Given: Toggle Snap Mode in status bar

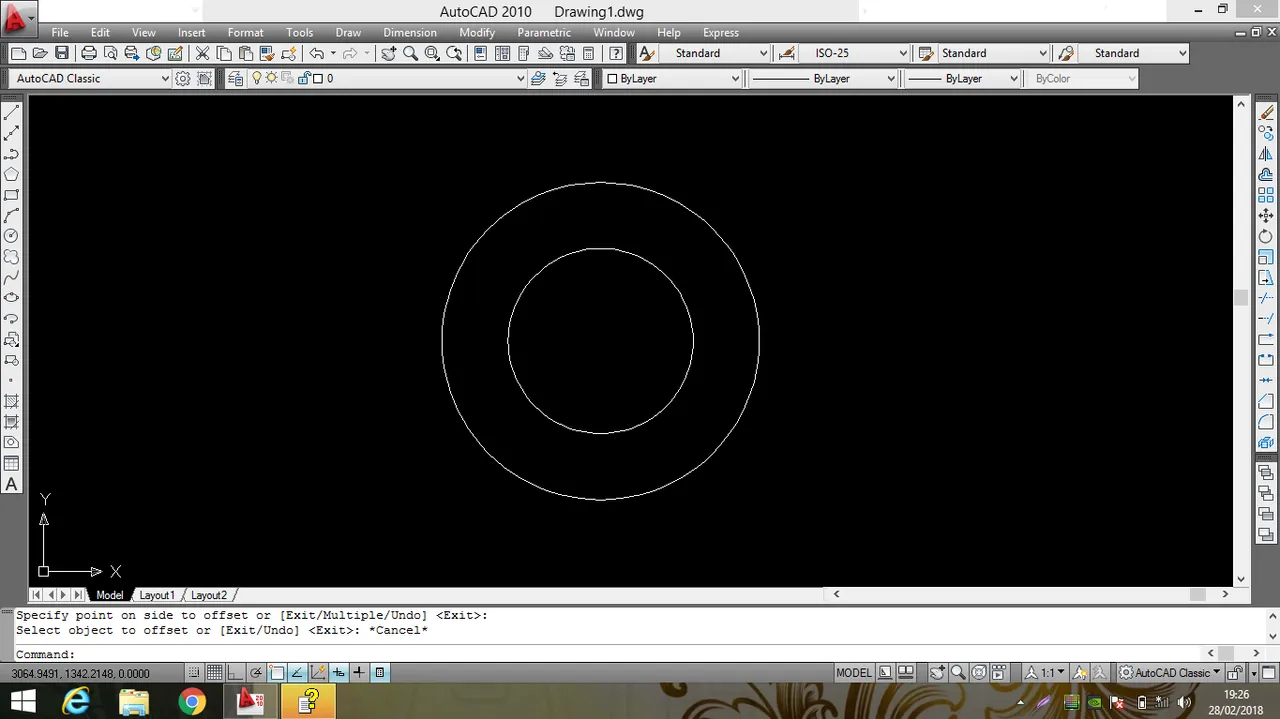Looking at the screenshot, I should click(194, 673).
